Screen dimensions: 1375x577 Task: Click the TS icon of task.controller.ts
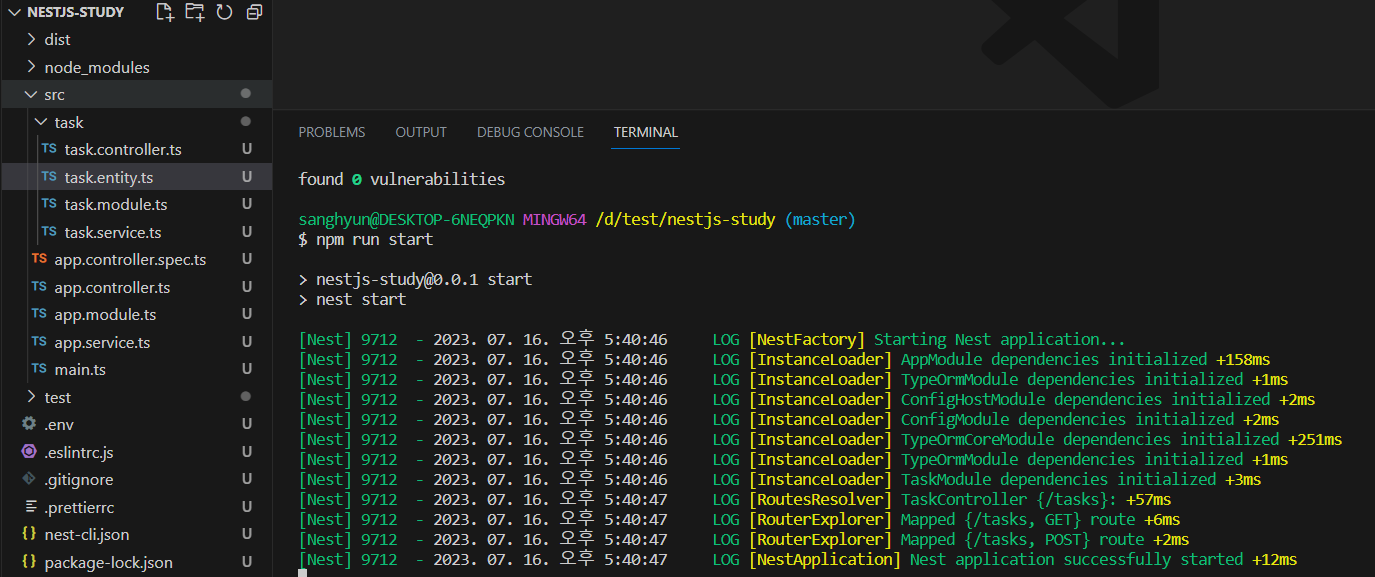click(x=49, y=149)
